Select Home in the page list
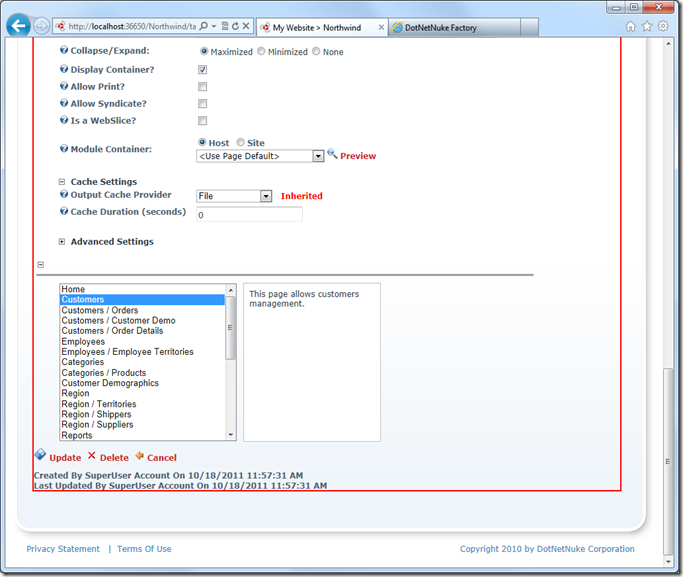Screen dimensions: 683x577 click(142, 289)
